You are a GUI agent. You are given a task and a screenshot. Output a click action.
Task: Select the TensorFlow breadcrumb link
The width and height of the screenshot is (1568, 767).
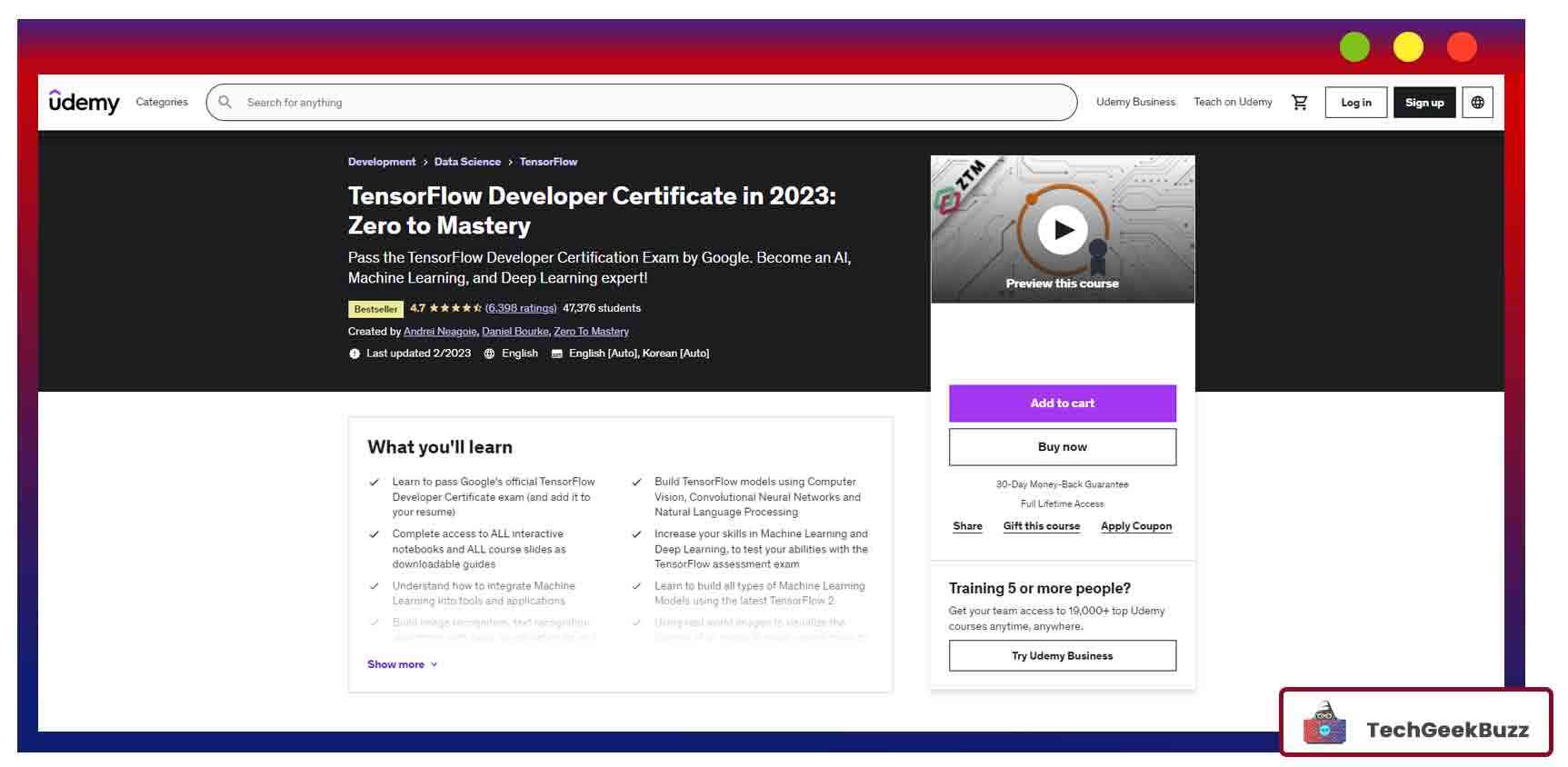(548, 162)
